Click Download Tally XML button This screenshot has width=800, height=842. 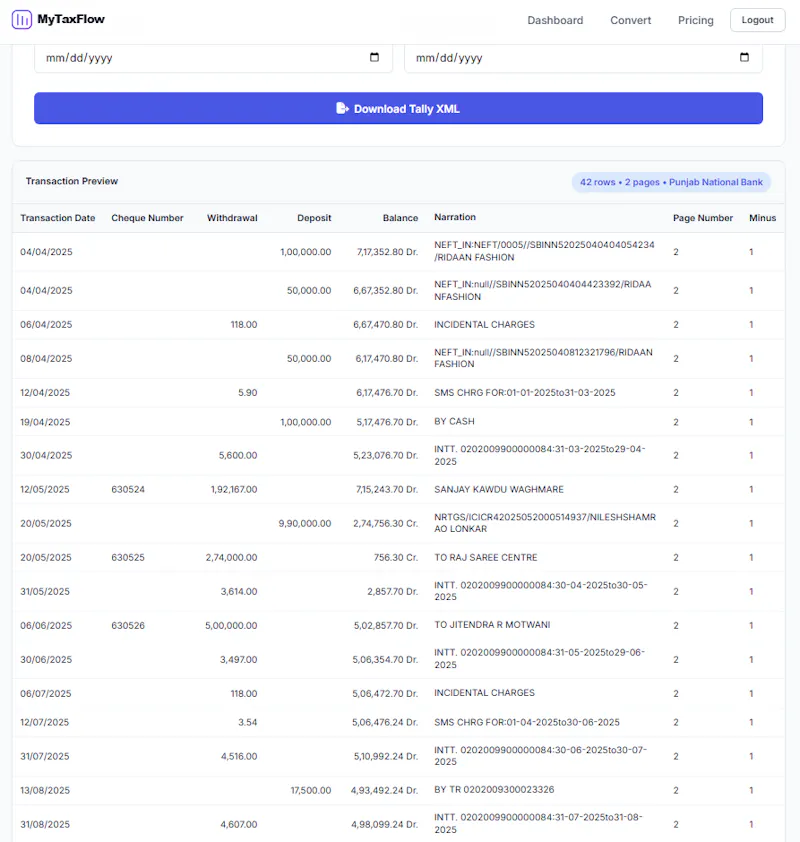tap(398, 108)
